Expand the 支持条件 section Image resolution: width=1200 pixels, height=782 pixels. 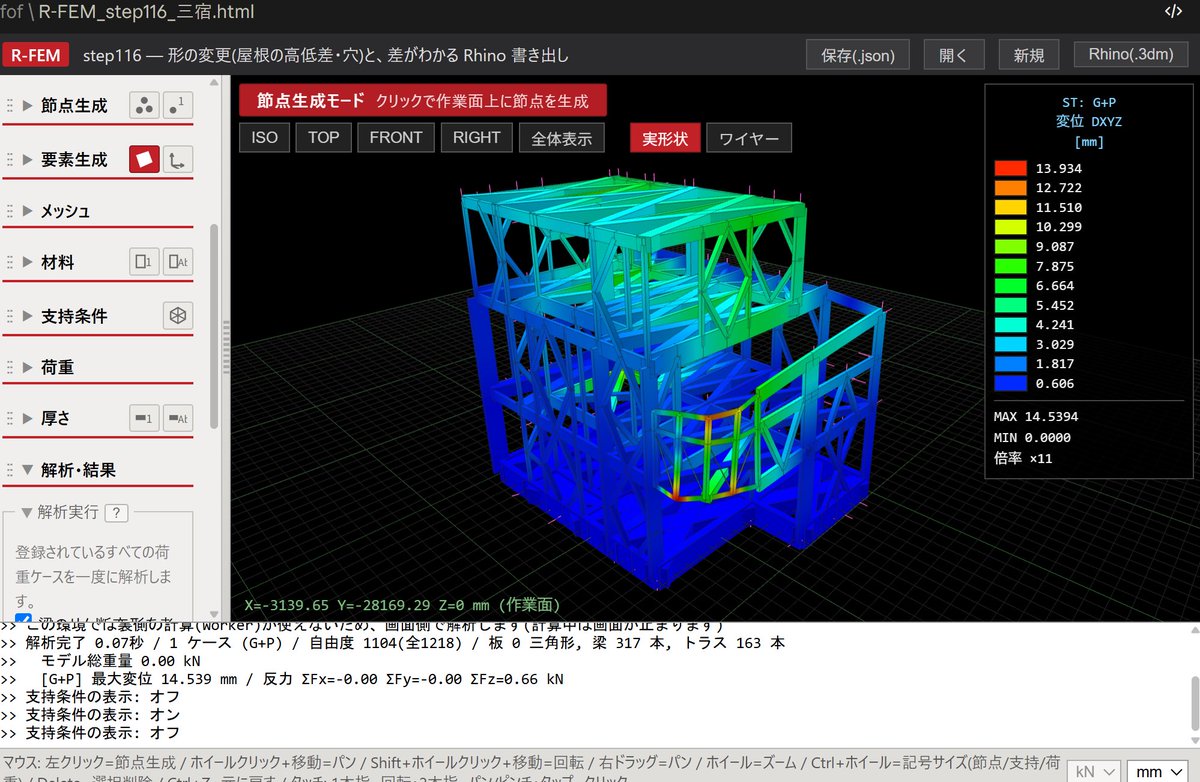[27, 316]
